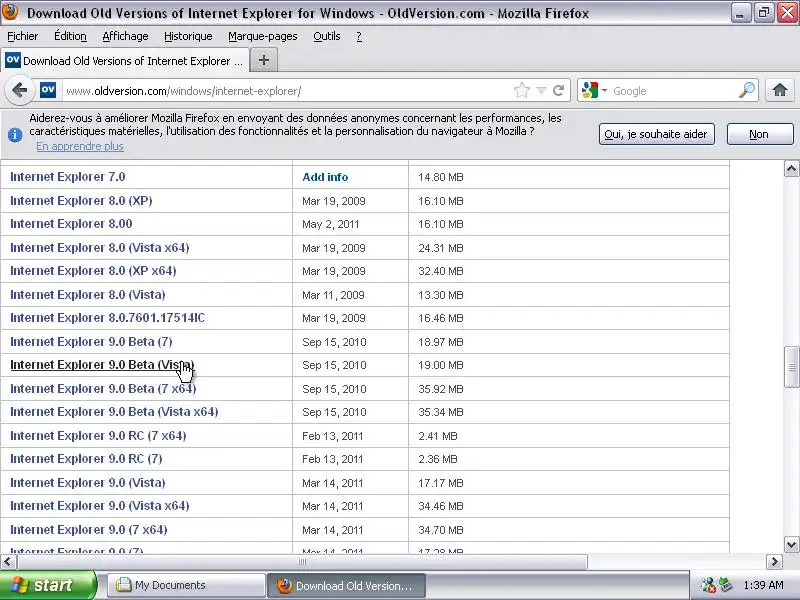Open the Firefox home page icon
Screen dimensions: 800x600
(780, 91)
